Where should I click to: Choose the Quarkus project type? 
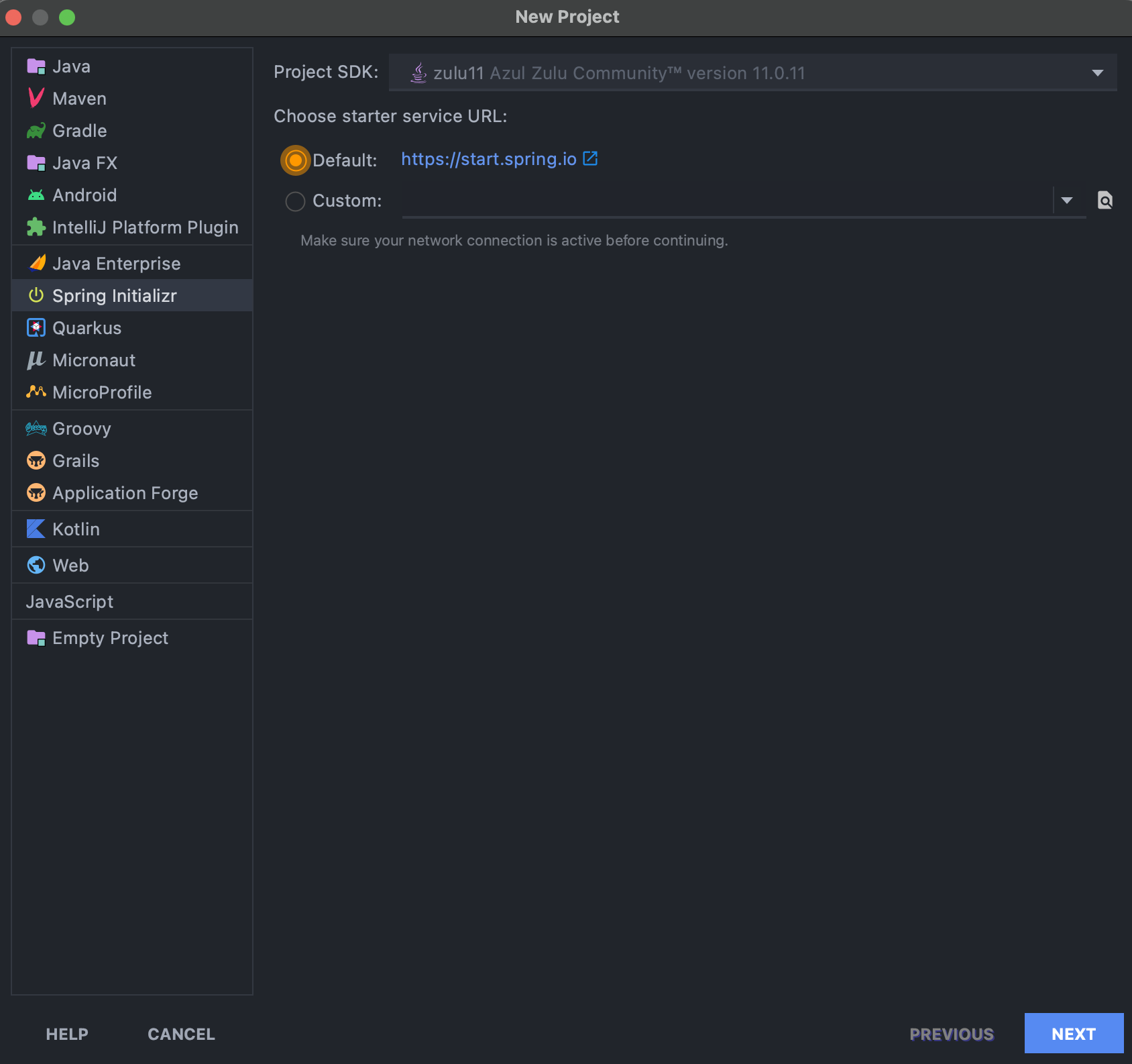[132, 328]
